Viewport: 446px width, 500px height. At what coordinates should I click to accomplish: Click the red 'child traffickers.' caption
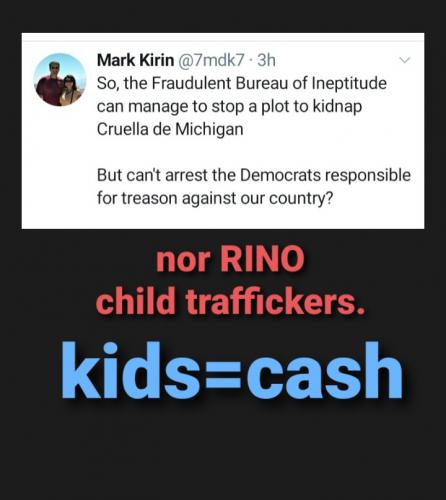click(x=230, y=301)
